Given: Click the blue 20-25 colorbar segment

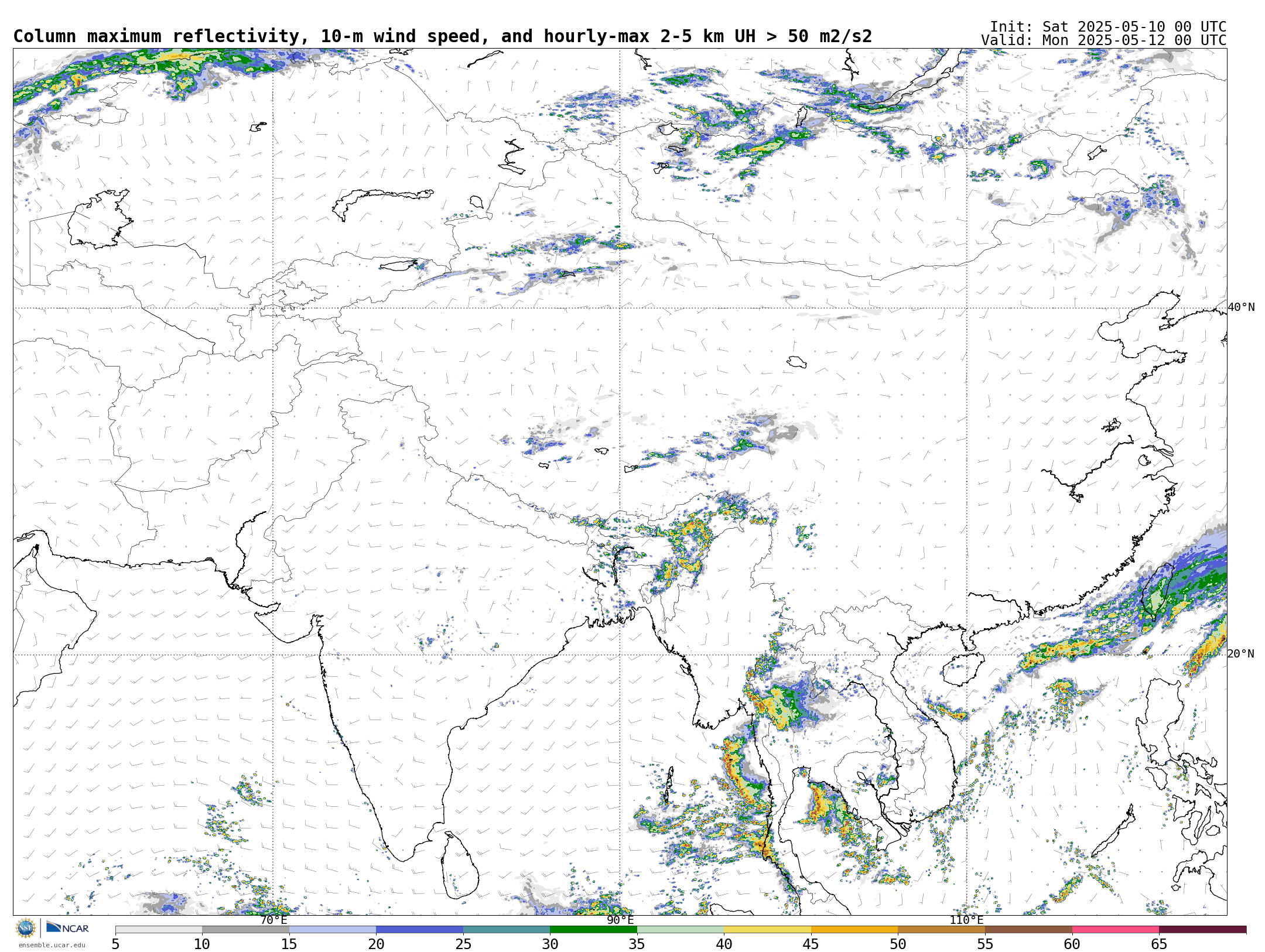Looking at the screenshot, I should tap(419, 930).
